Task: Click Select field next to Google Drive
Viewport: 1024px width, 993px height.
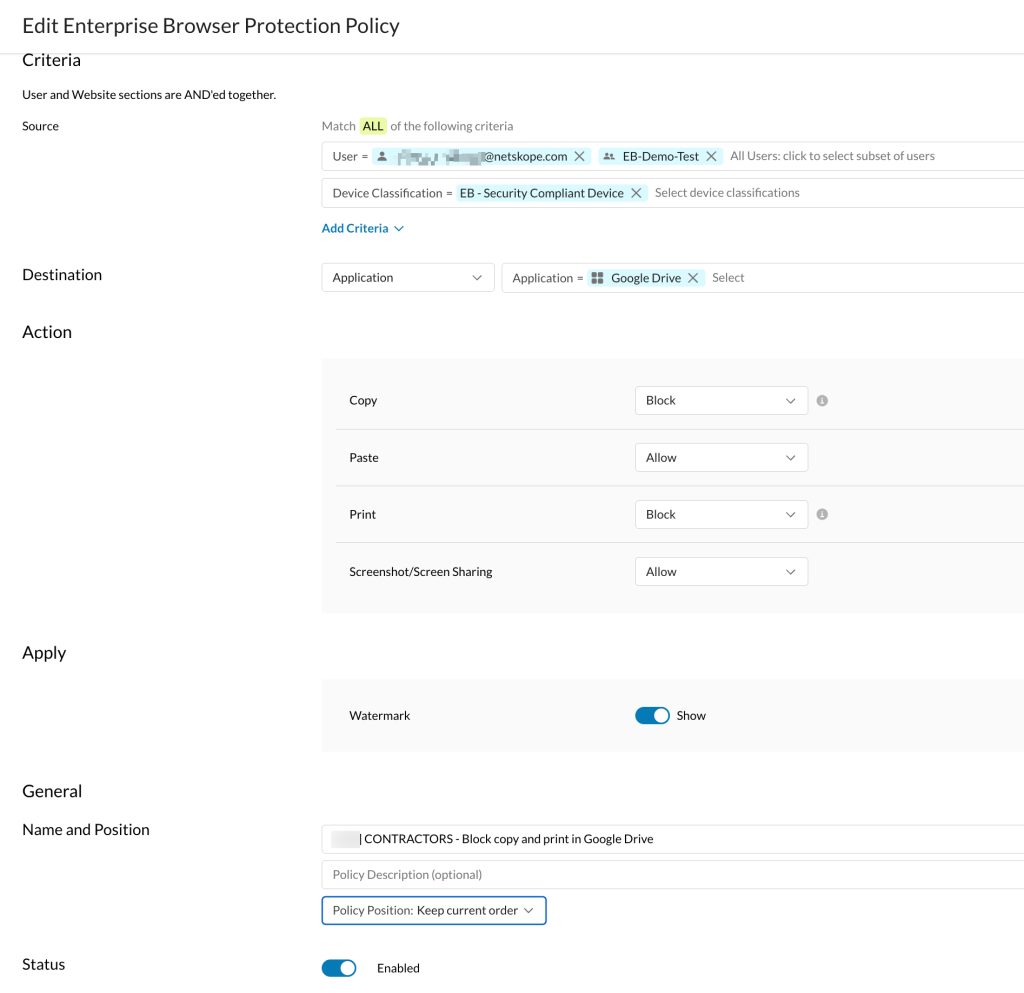Action: point(728,278)
